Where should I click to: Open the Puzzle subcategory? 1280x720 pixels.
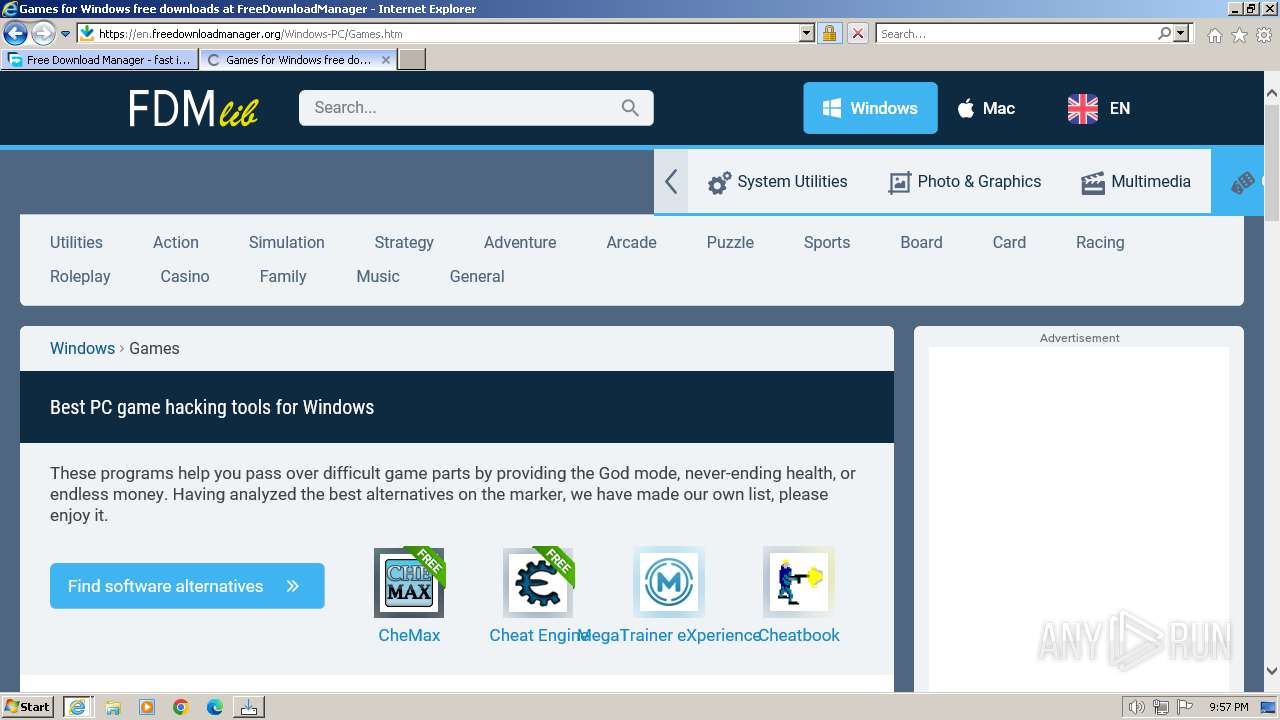click(730, 242)
